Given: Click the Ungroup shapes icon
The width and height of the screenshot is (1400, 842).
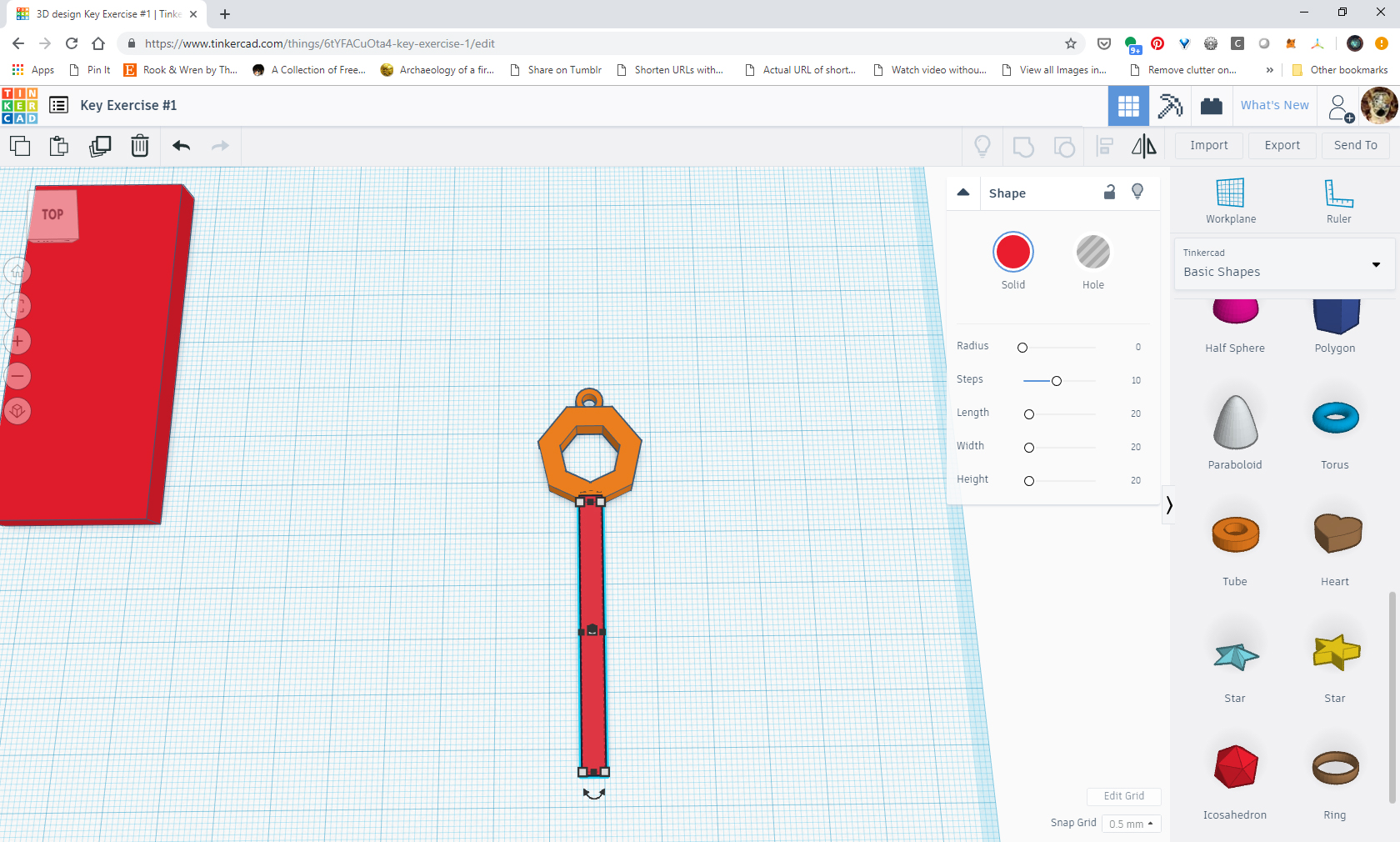Looking at the screenshot, I should point(1064,147).
